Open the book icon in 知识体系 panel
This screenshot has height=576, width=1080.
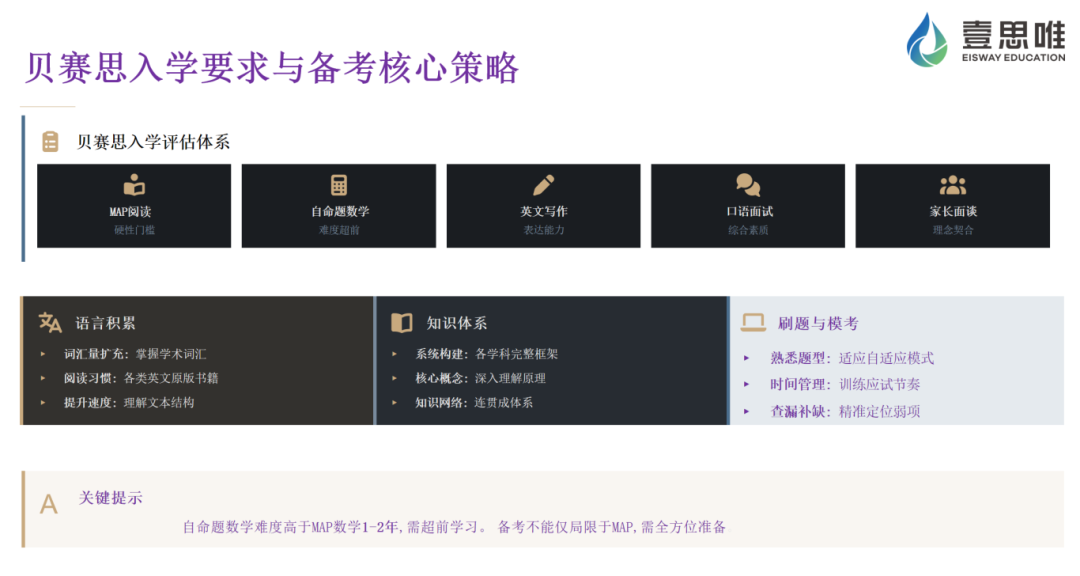pos(400,321)
